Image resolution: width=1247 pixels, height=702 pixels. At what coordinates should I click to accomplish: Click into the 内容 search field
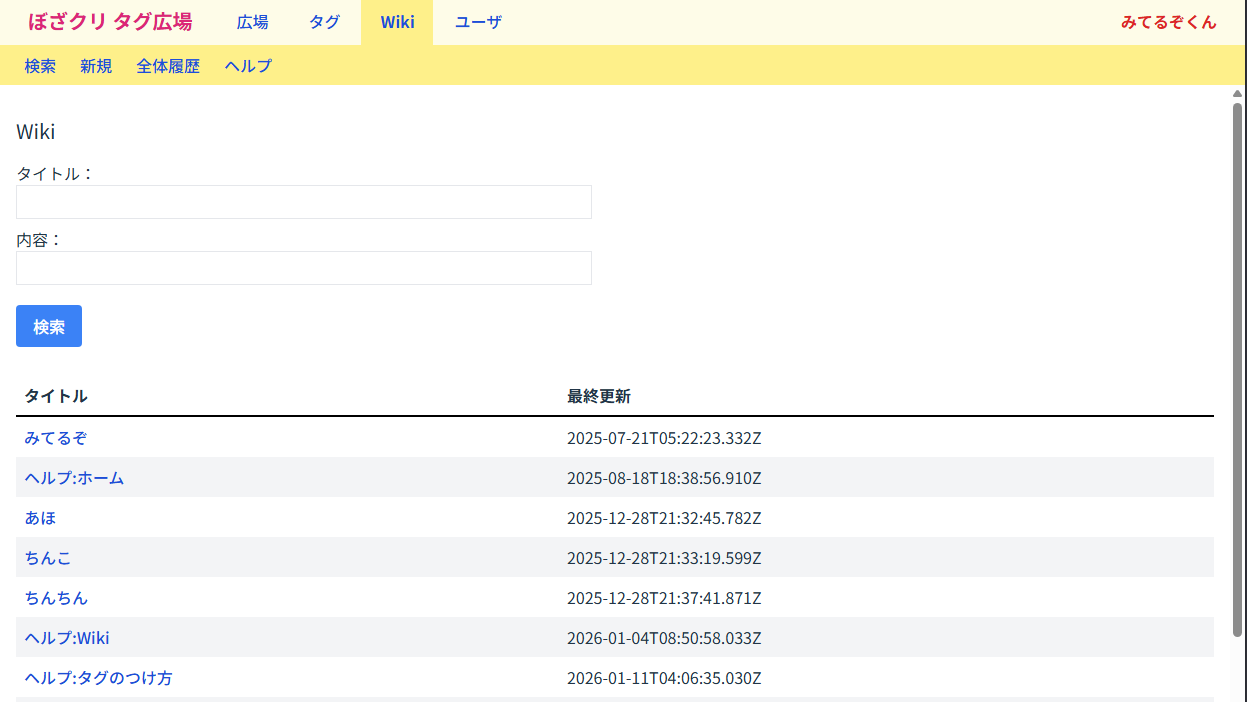[x=304, y=268]
